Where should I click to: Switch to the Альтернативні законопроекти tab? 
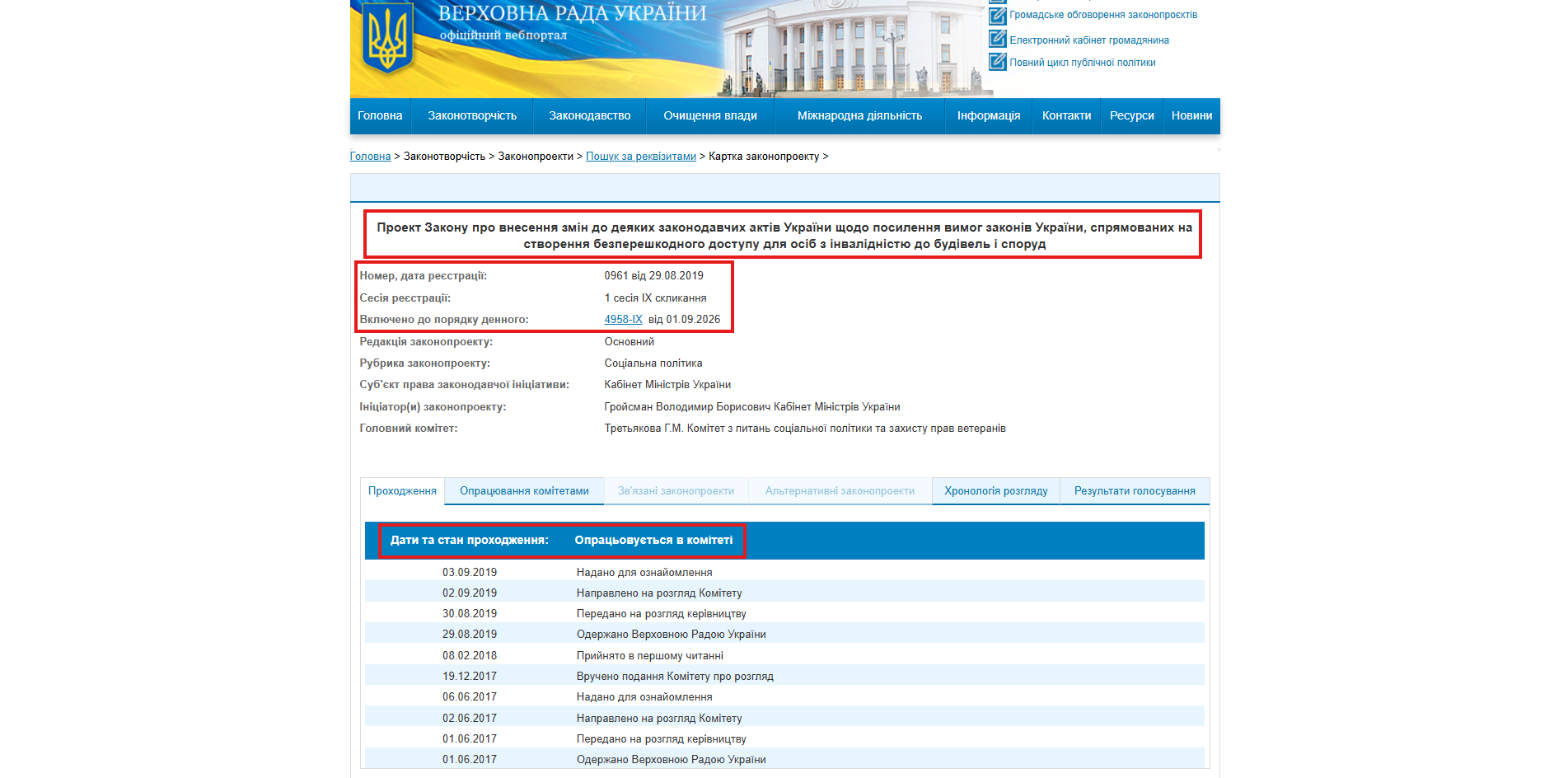point(840,491)
